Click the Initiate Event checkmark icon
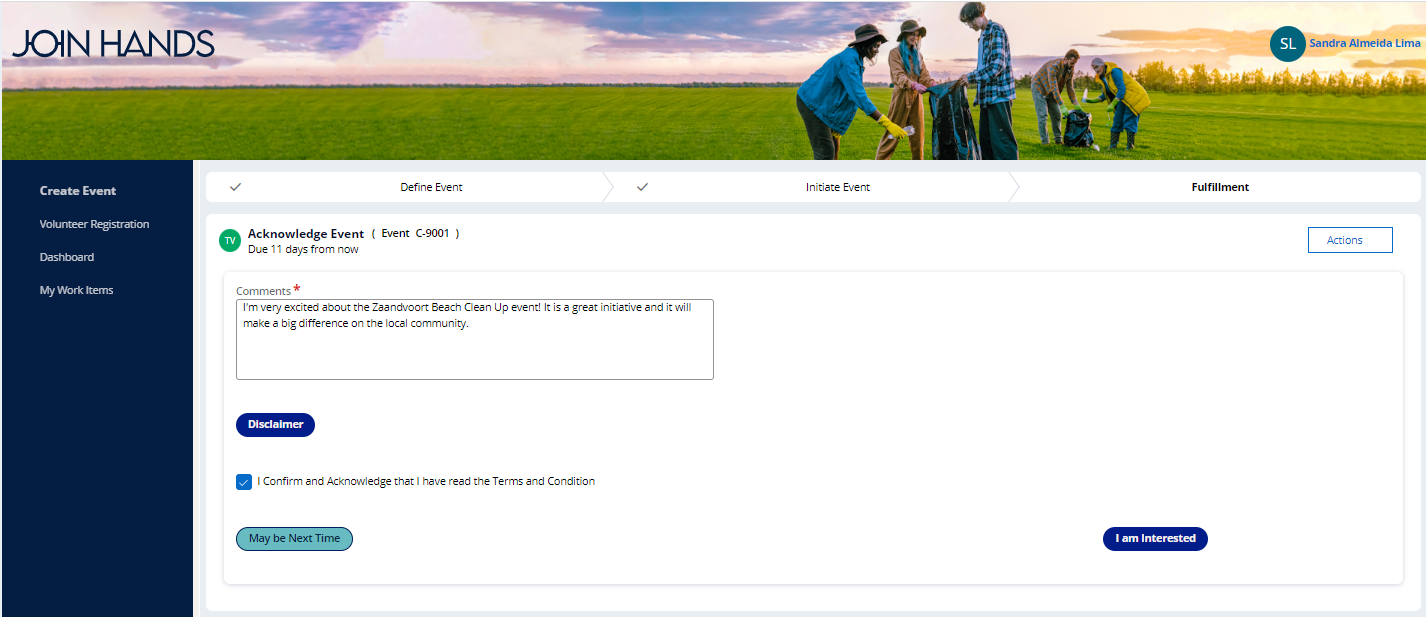Viewport: 1426px width, 617px height. pyautogui.click(x=642, y=187)
